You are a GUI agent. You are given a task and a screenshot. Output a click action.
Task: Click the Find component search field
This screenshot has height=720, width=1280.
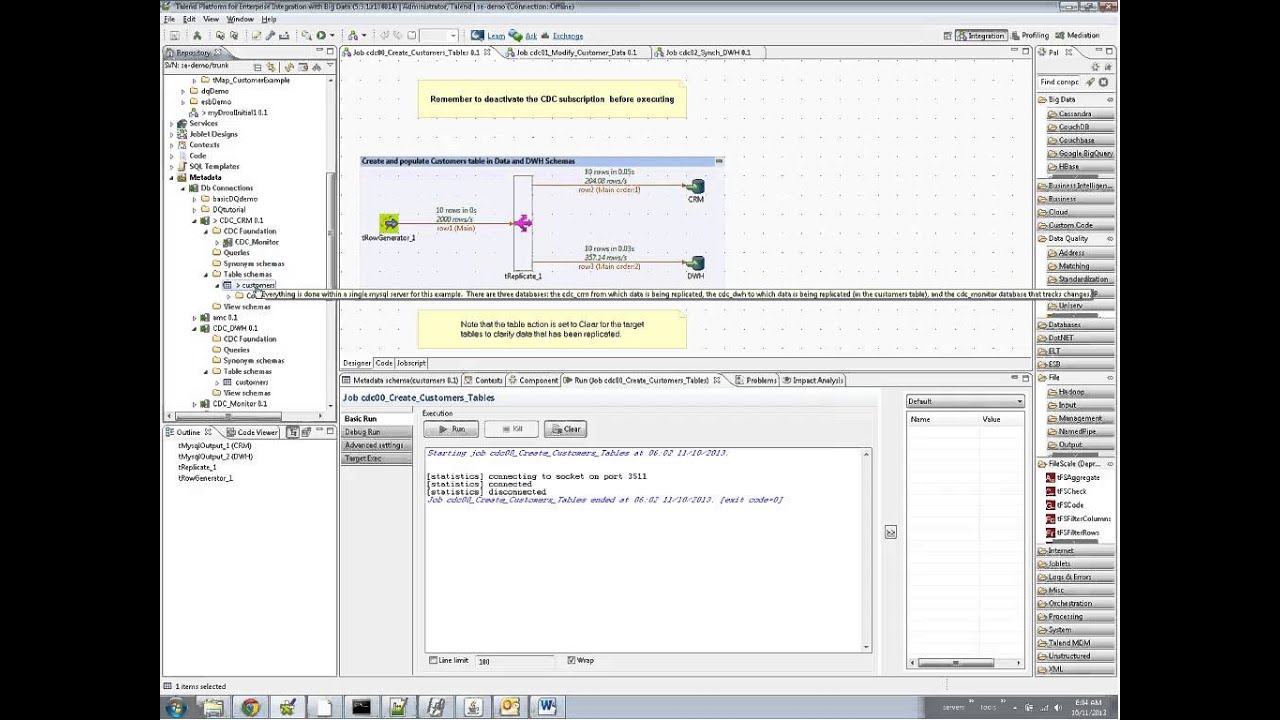(x=1060, y=82)
